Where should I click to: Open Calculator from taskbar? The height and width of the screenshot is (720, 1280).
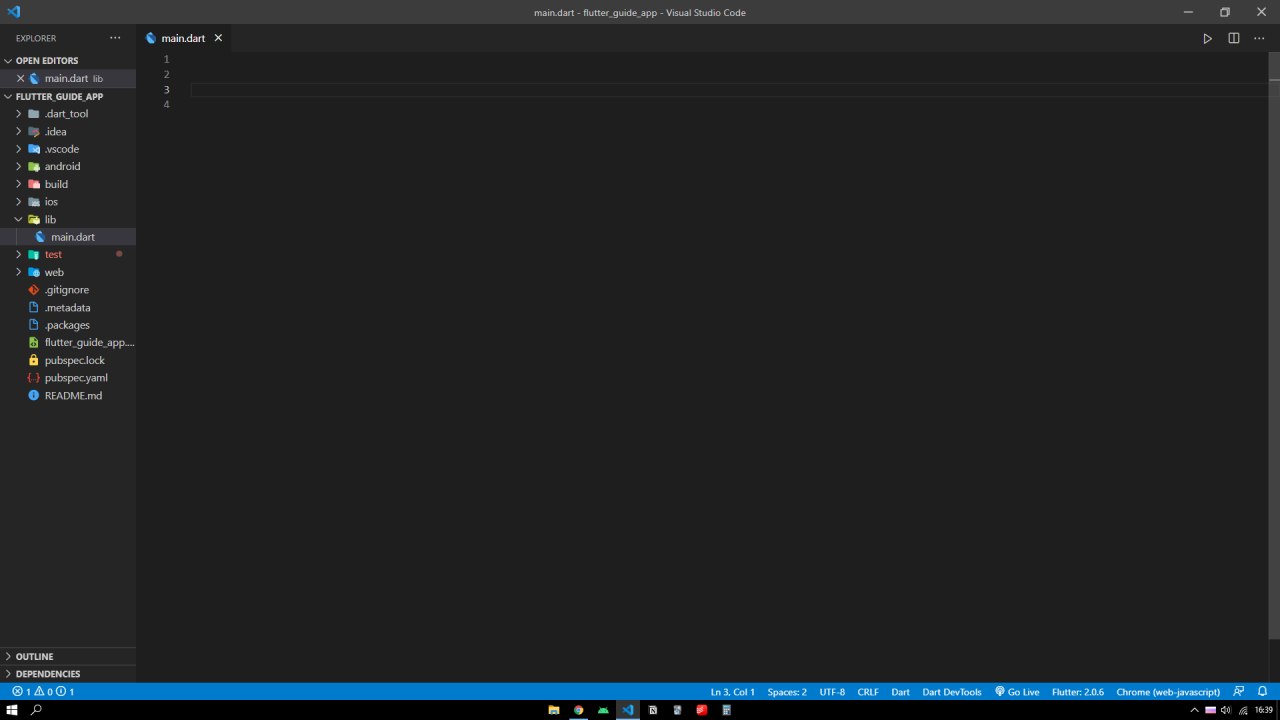pos(727,710)
